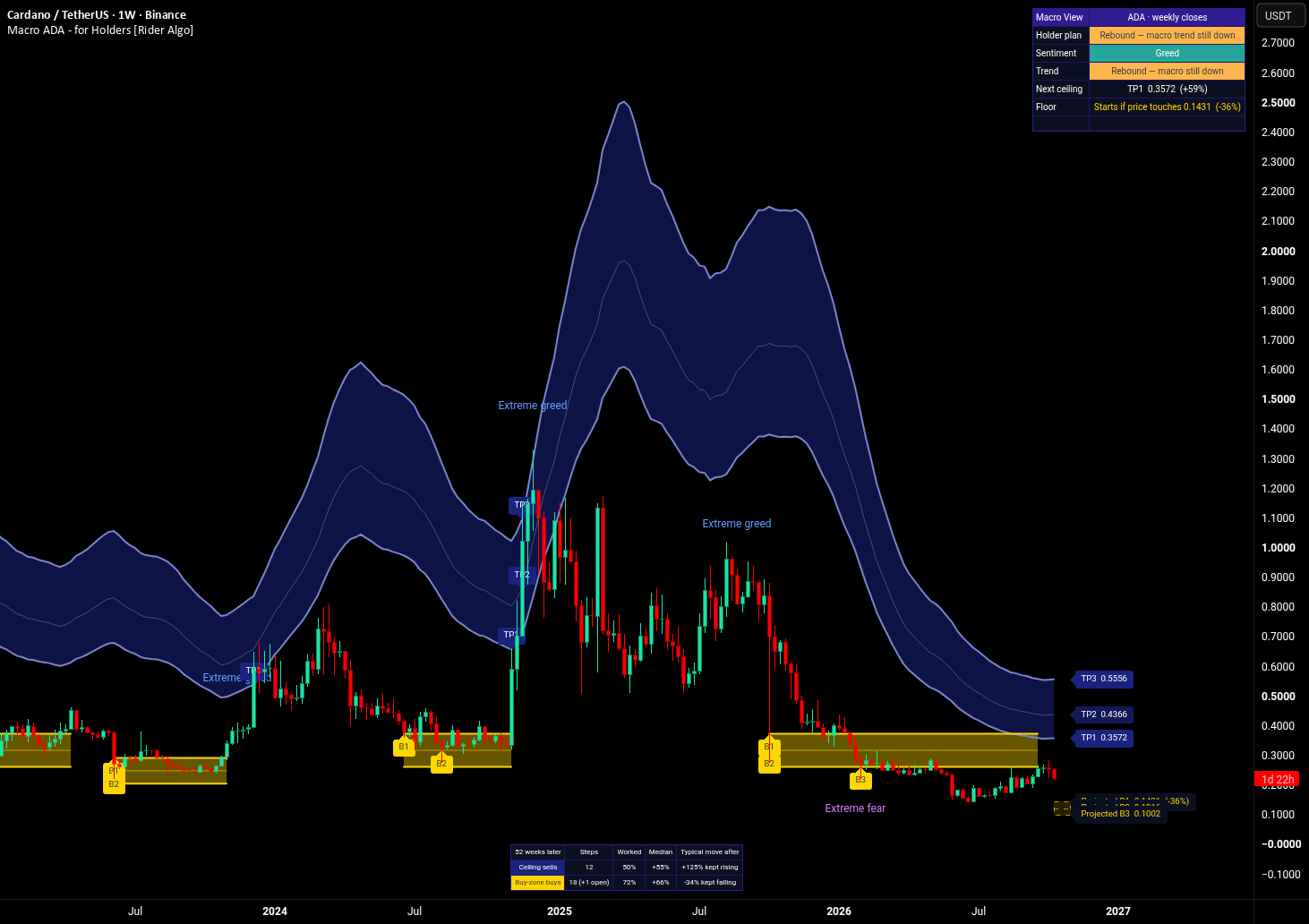This screenshot has height=924, width=1309.
Task: Click the Cardano / TetherUS symbol title
Action: coord(97,15)
